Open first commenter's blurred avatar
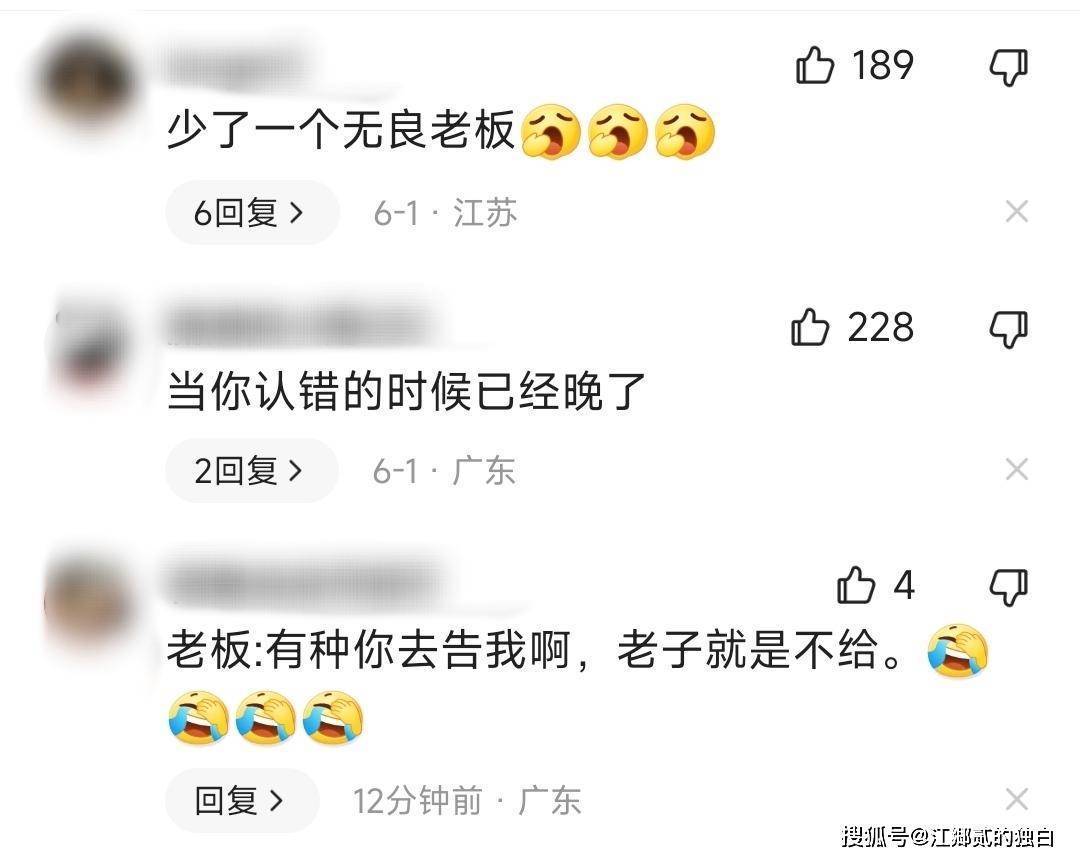The width and height of the screenshot is (1080, 860). [x=85, y=83]
